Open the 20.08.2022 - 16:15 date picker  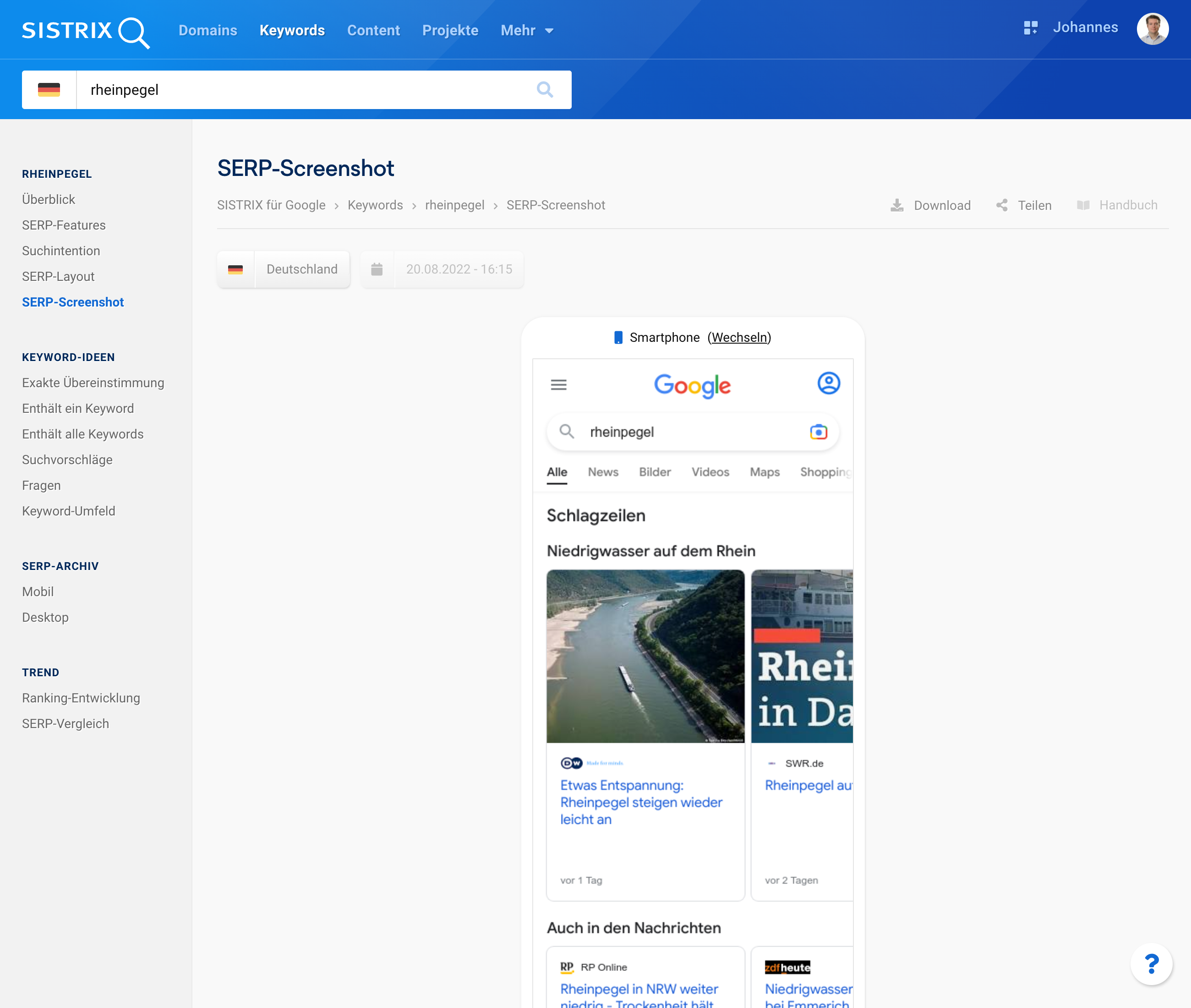[x=459, y=269]
